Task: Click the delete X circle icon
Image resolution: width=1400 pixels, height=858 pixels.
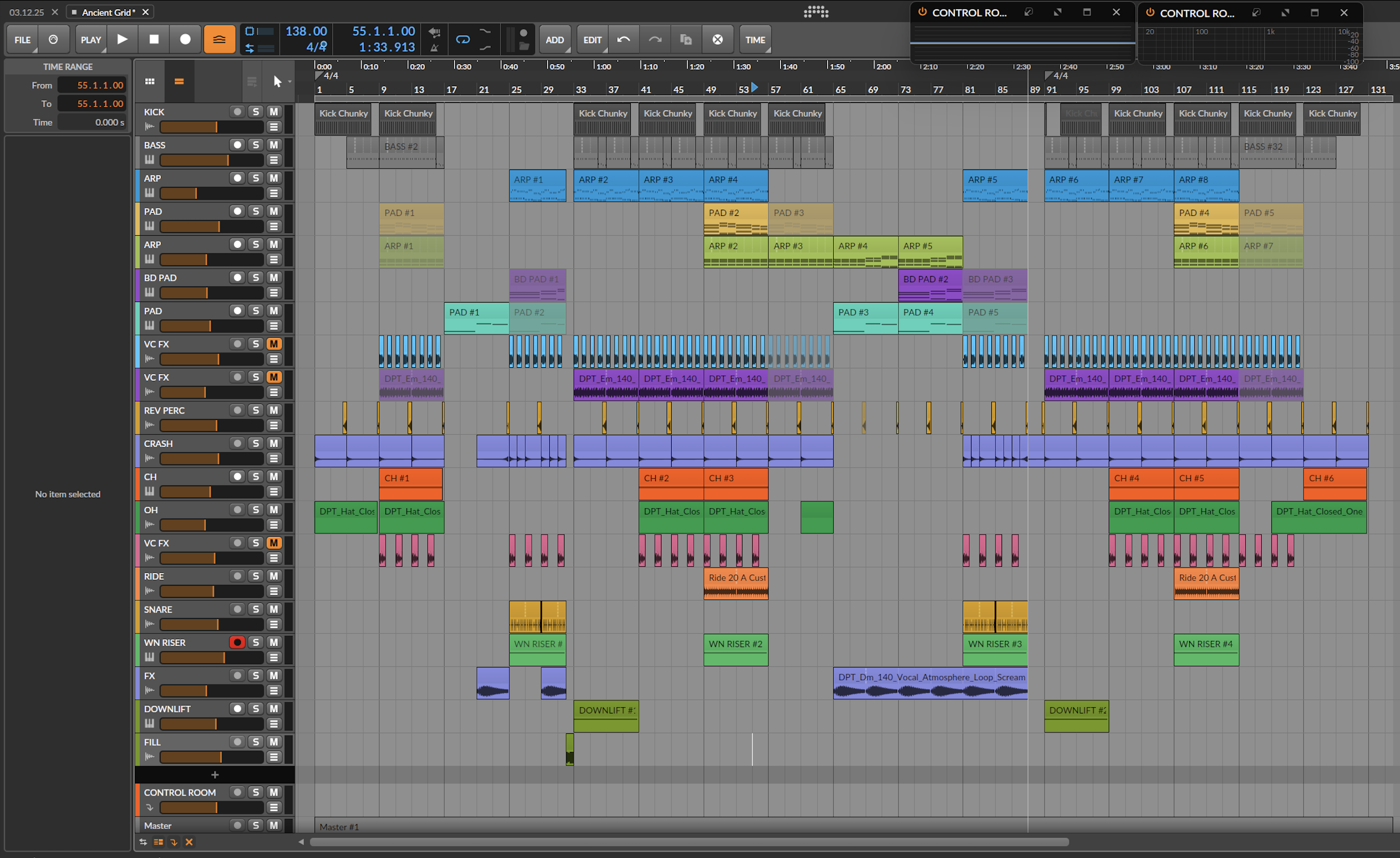Action: [x=718, y=39]
